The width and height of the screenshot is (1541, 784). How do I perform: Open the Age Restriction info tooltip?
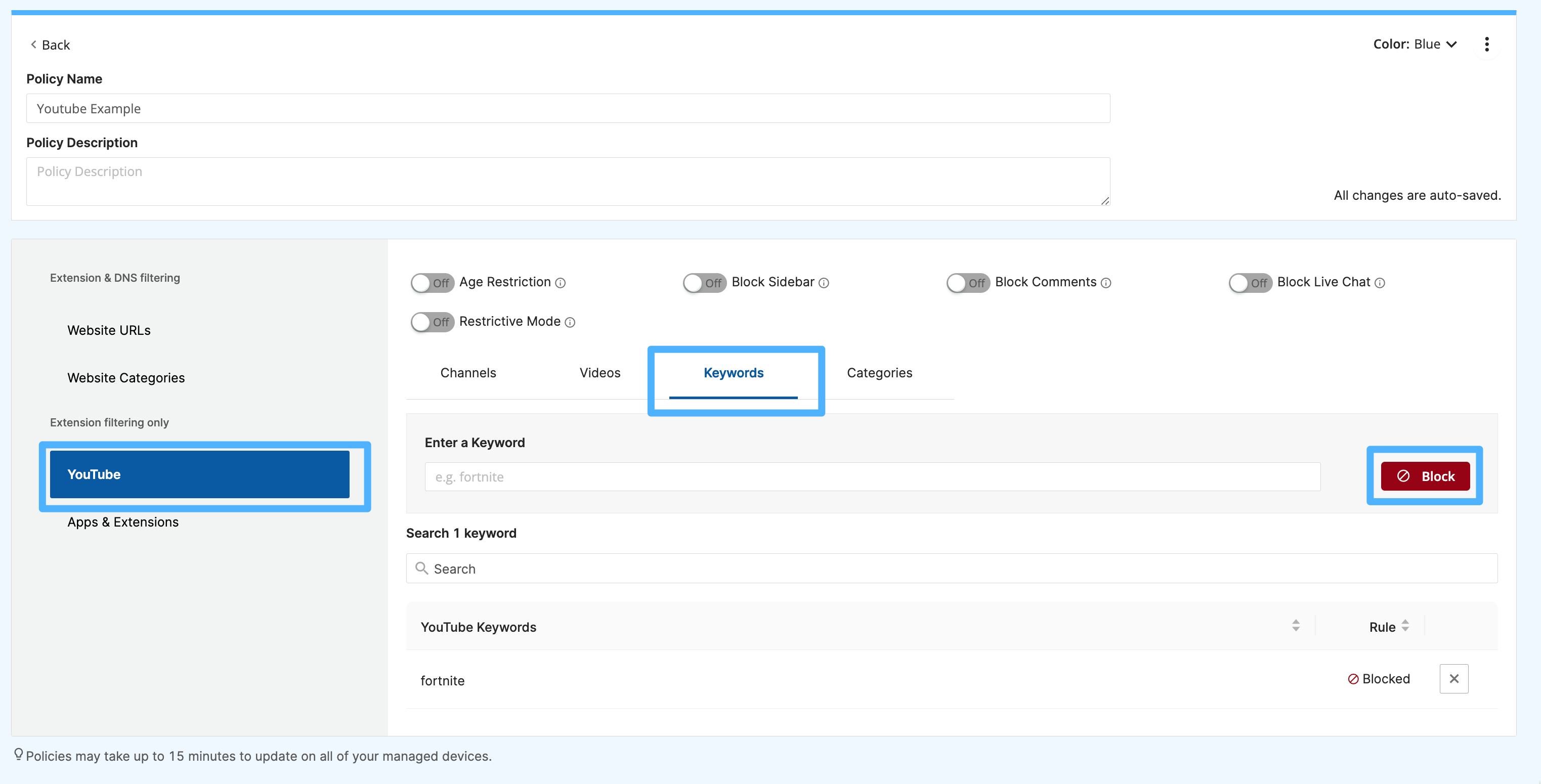click(560, 282)
